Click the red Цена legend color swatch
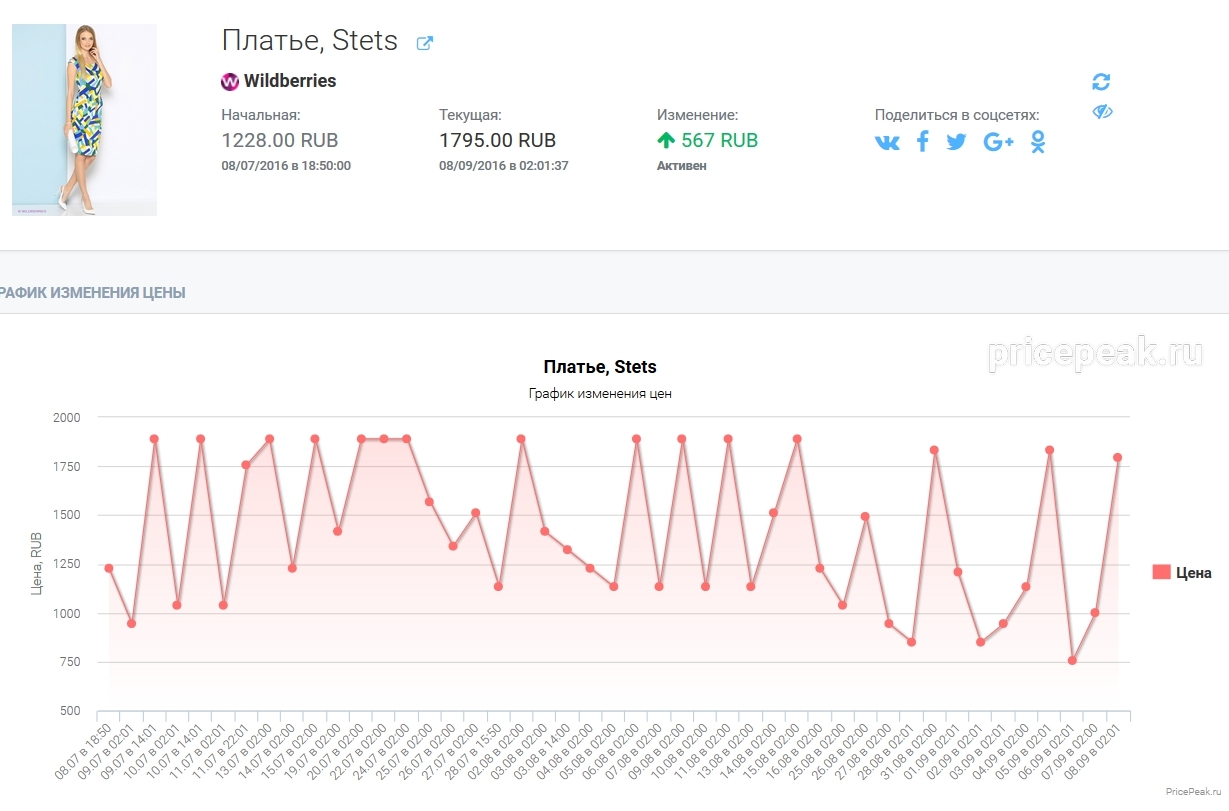This screenshot has width=1229, height=811. (x=1161, y=573)
